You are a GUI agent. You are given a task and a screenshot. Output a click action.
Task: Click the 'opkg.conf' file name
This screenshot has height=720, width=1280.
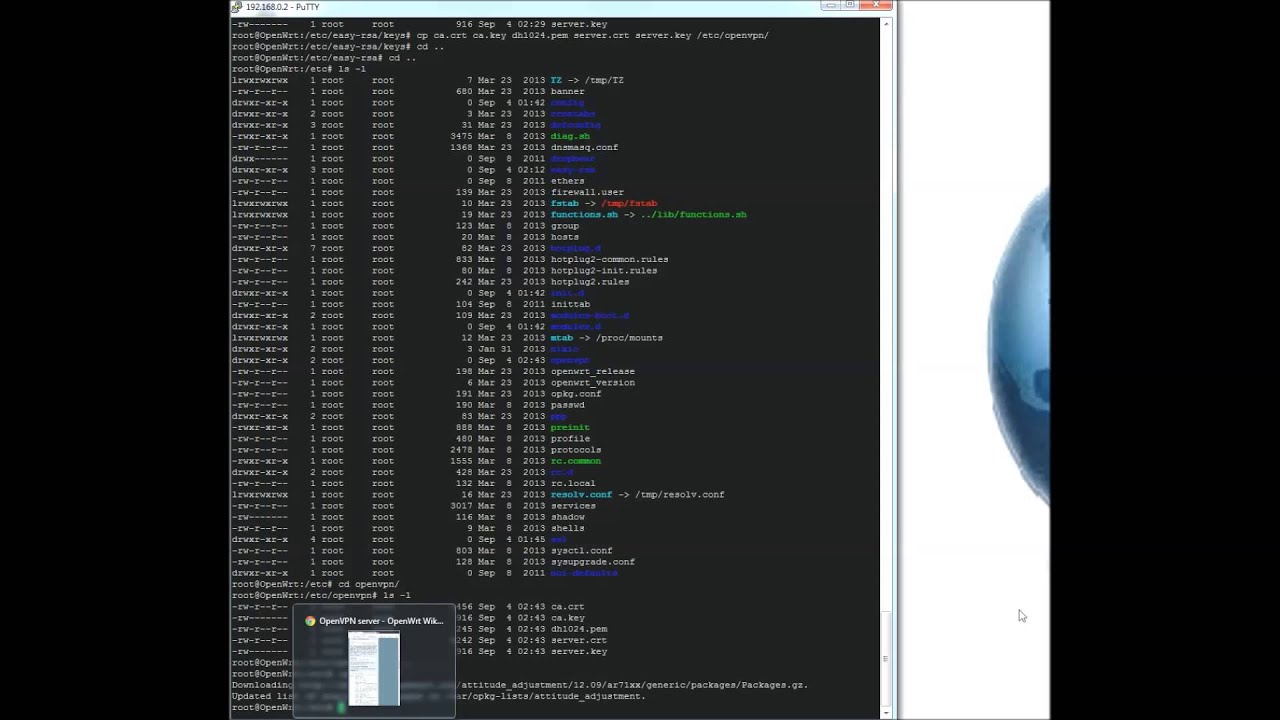(x=576, y=394)
